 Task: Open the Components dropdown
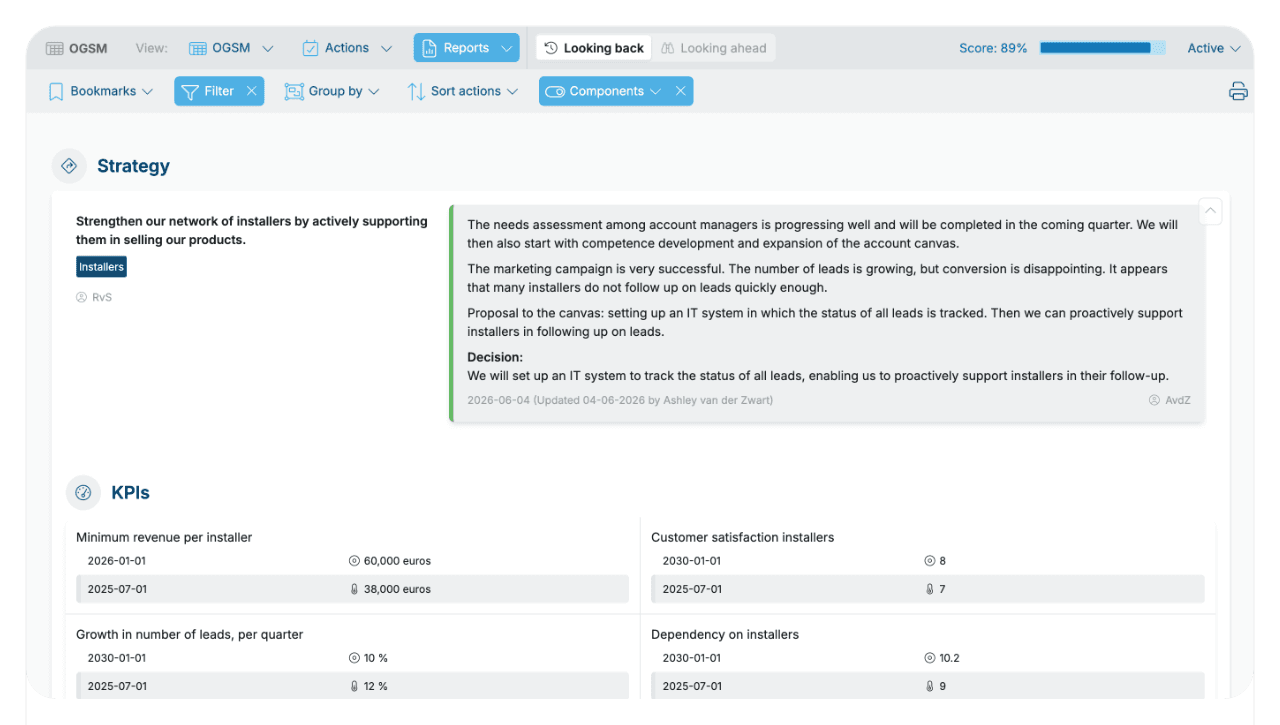(x=604, y=91)
